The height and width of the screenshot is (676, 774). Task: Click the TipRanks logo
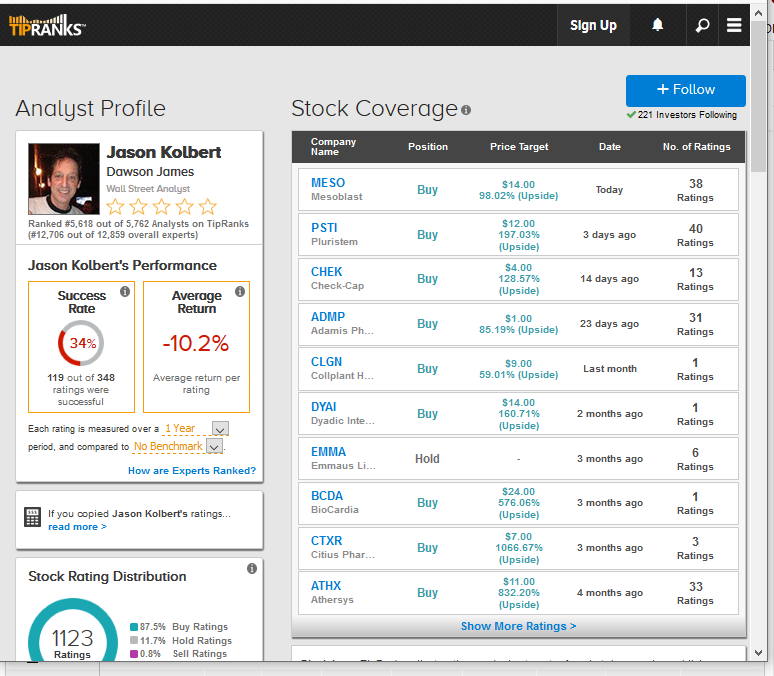click(x=47, y=25)
